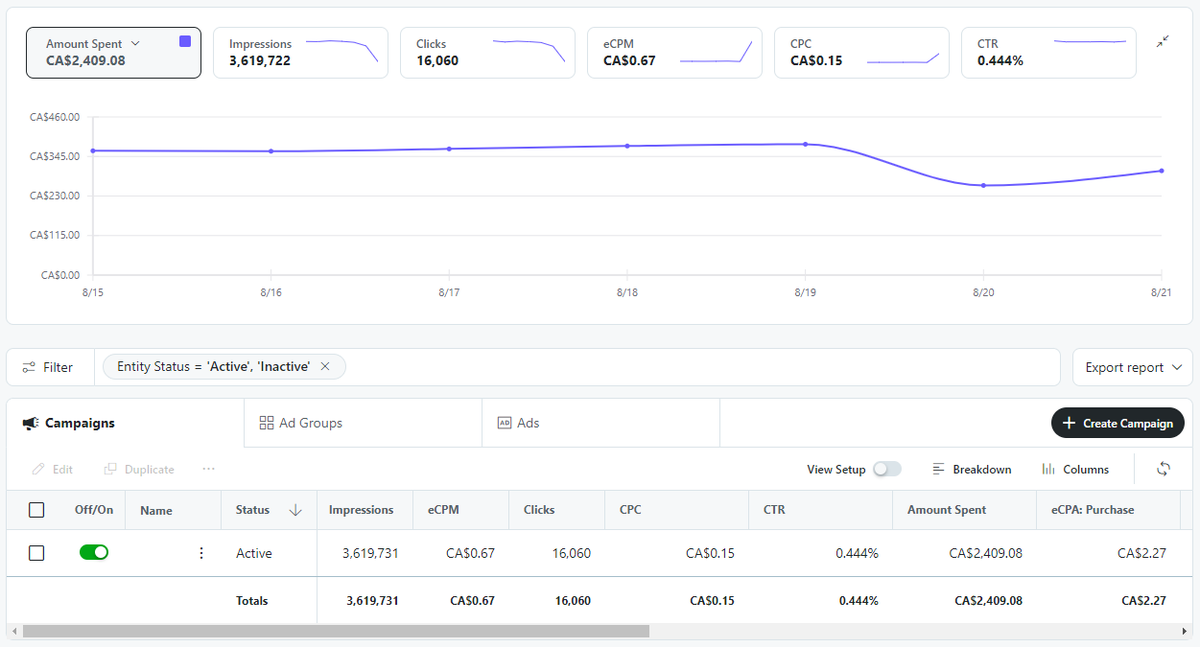Open the Breakdown menu
Viewport: 1200px width, 647px height.
click(971, 469)
